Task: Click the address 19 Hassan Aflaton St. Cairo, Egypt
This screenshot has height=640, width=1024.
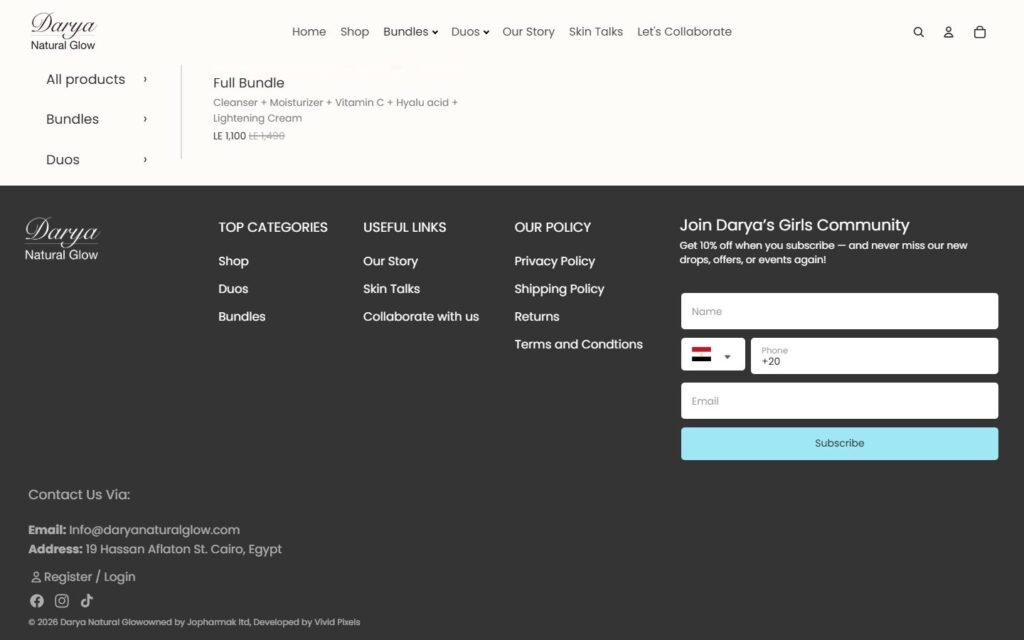Action: click(184, 549)
